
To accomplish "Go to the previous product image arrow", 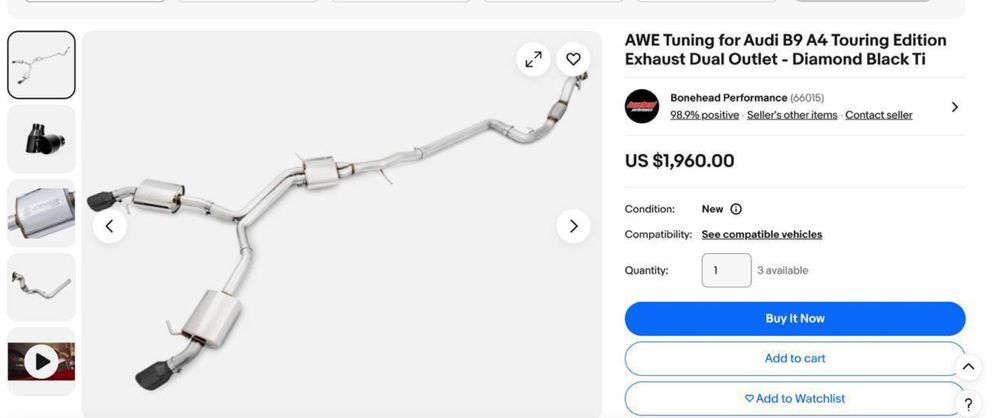I will point(110,226).
